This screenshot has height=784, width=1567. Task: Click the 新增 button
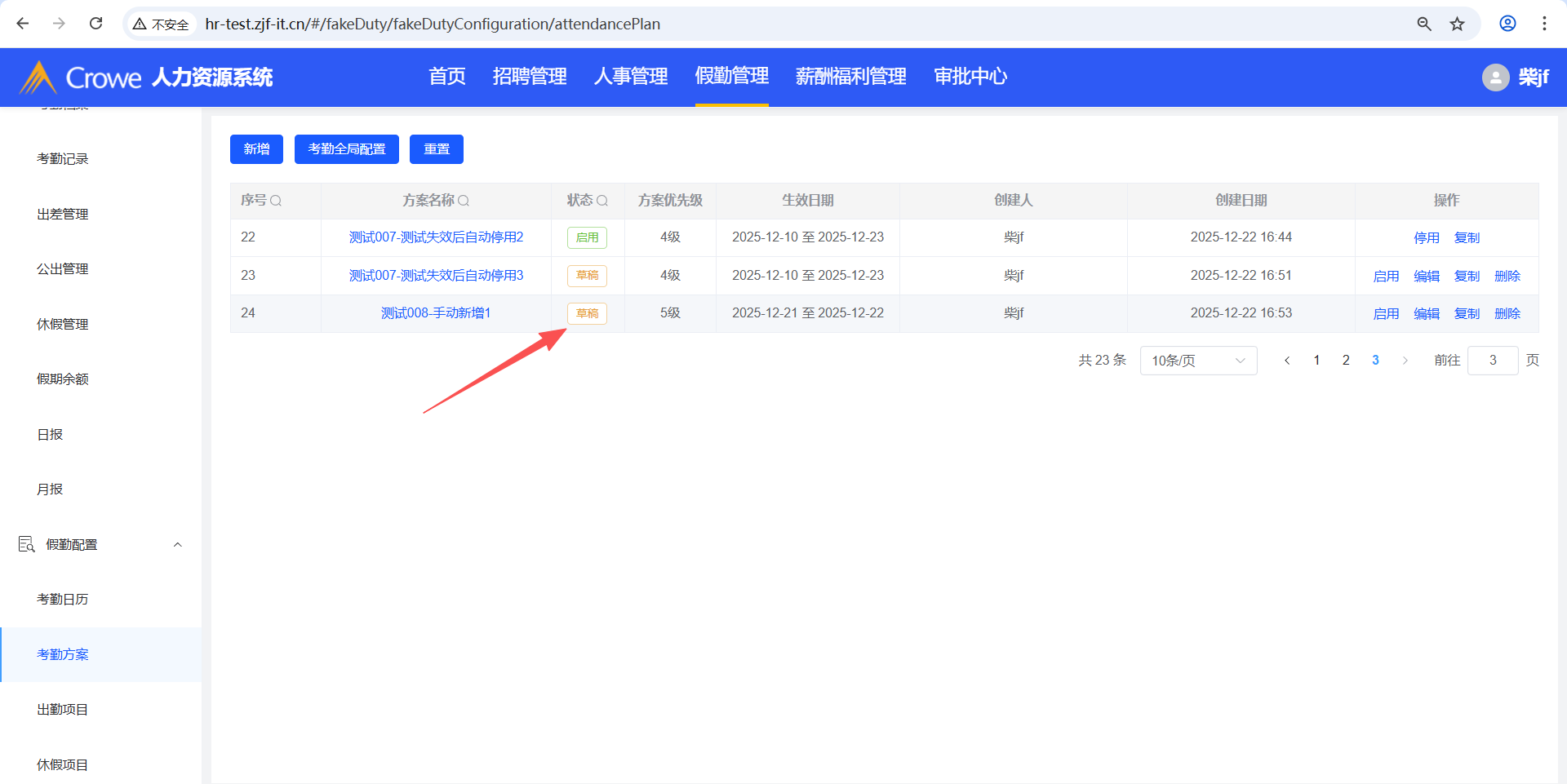[256, 149]
